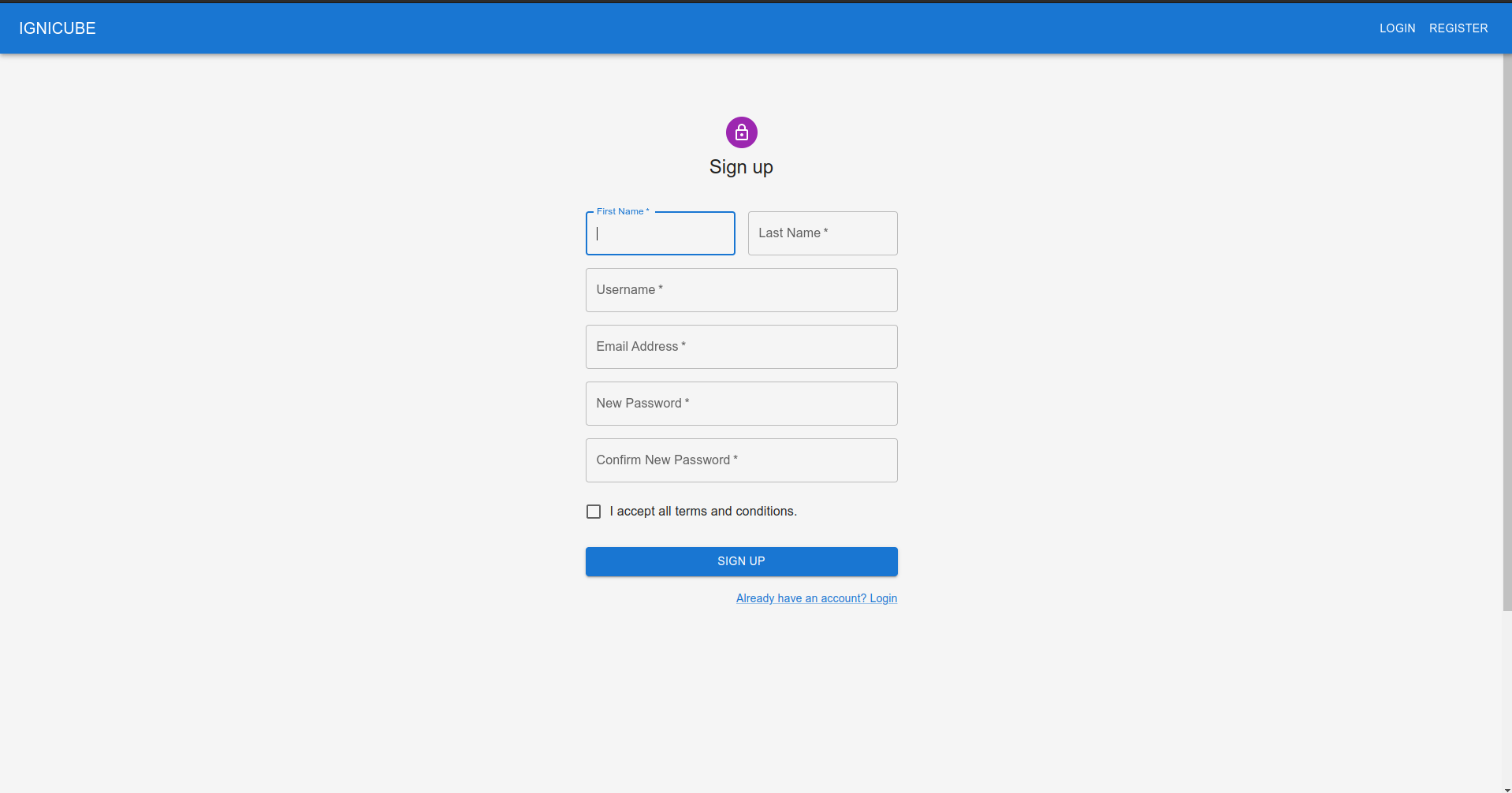Open the LOGIN page from the top menu
This screenshot has height=793, width=1512.
coord(1396,28)
